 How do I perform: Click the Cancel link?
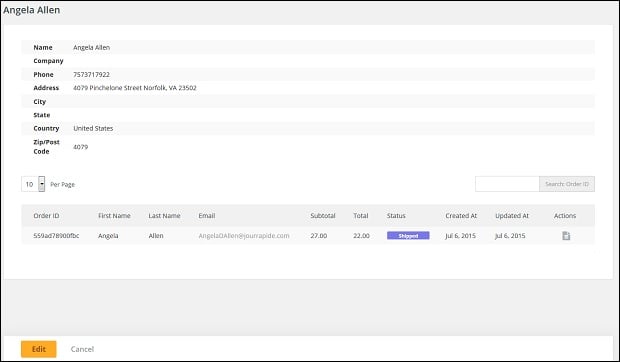tap(82, 349)
